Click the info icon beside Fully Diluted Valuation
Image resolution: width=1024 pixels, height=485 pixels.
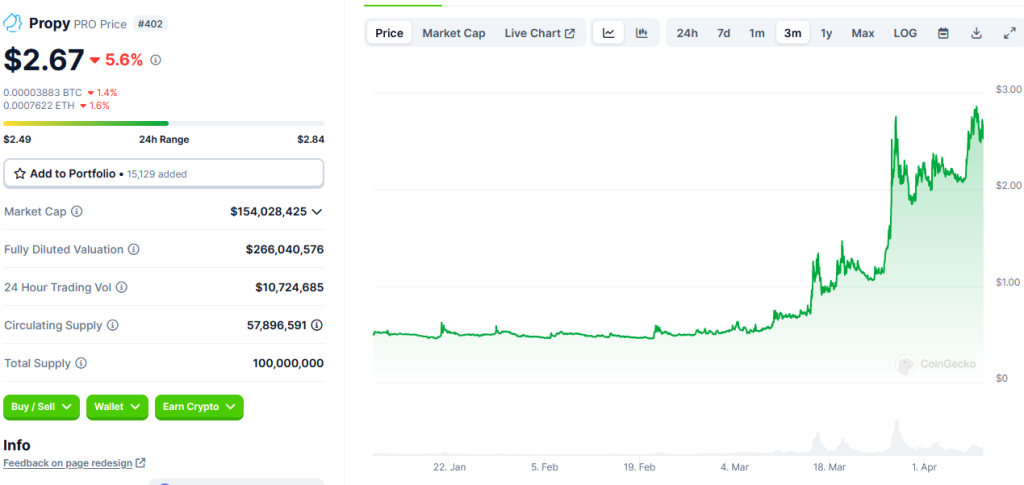coord(134,250)
